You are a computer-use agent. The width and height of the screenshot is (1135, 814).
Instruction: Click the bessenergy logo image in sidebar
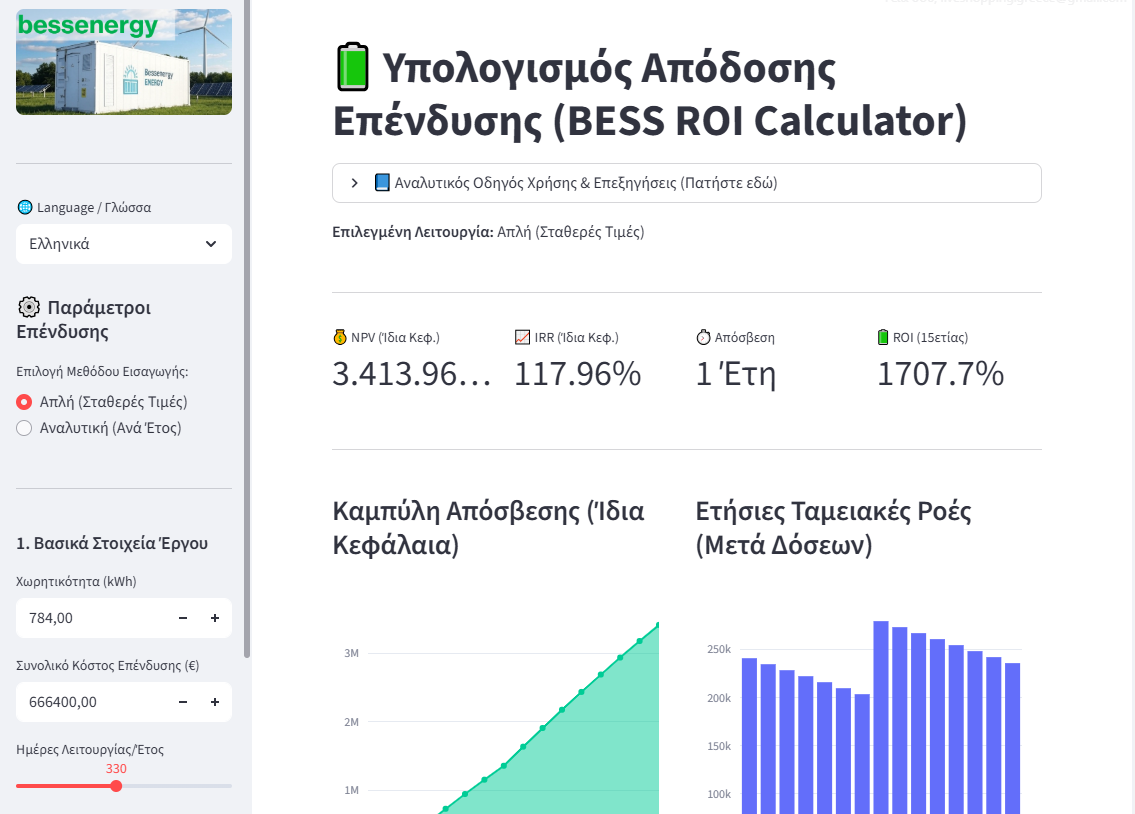tap(124, 62)
